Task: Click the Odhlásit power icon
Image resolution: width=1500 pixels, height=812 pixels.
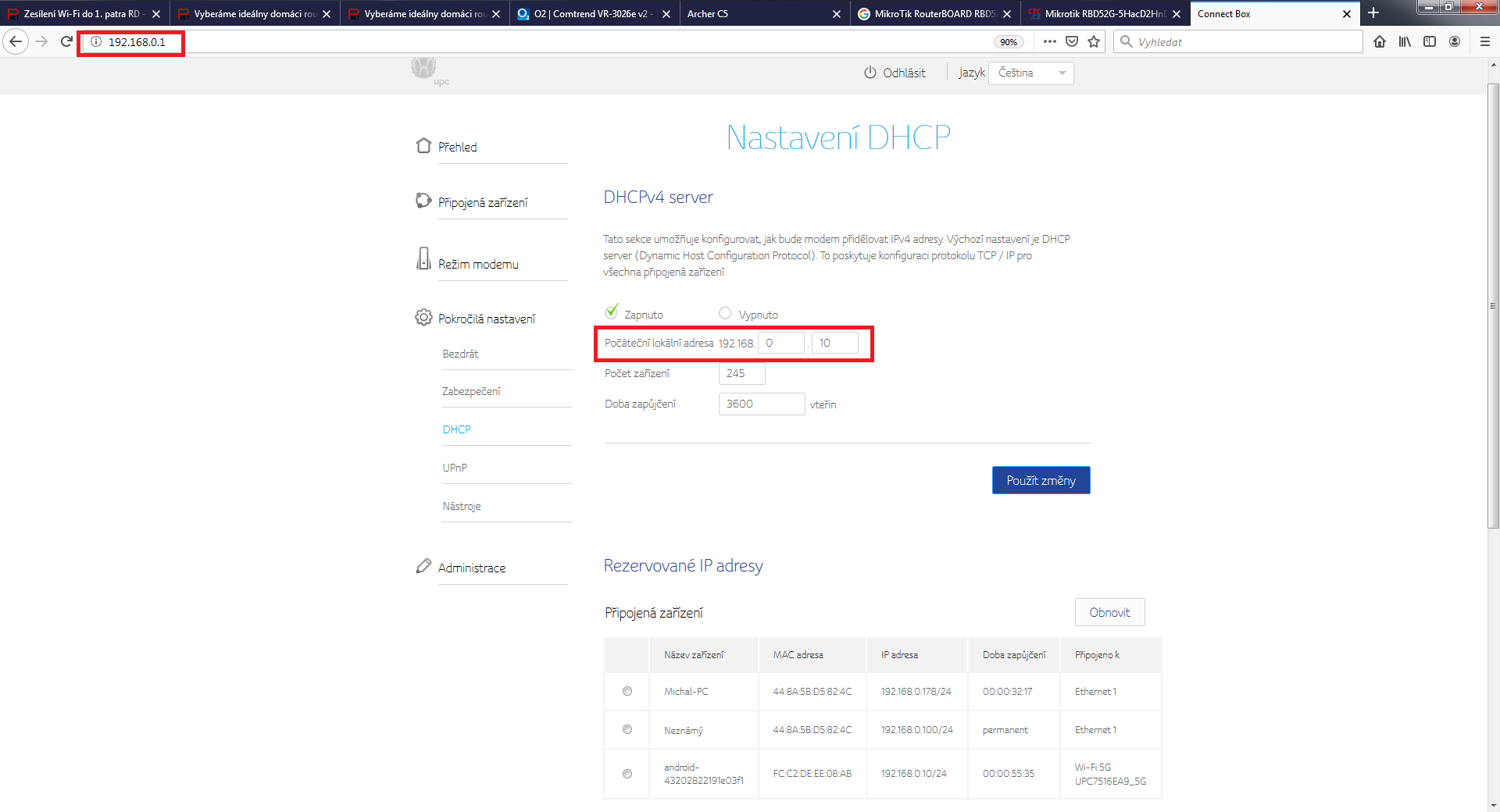Action: tap(870, 73)
